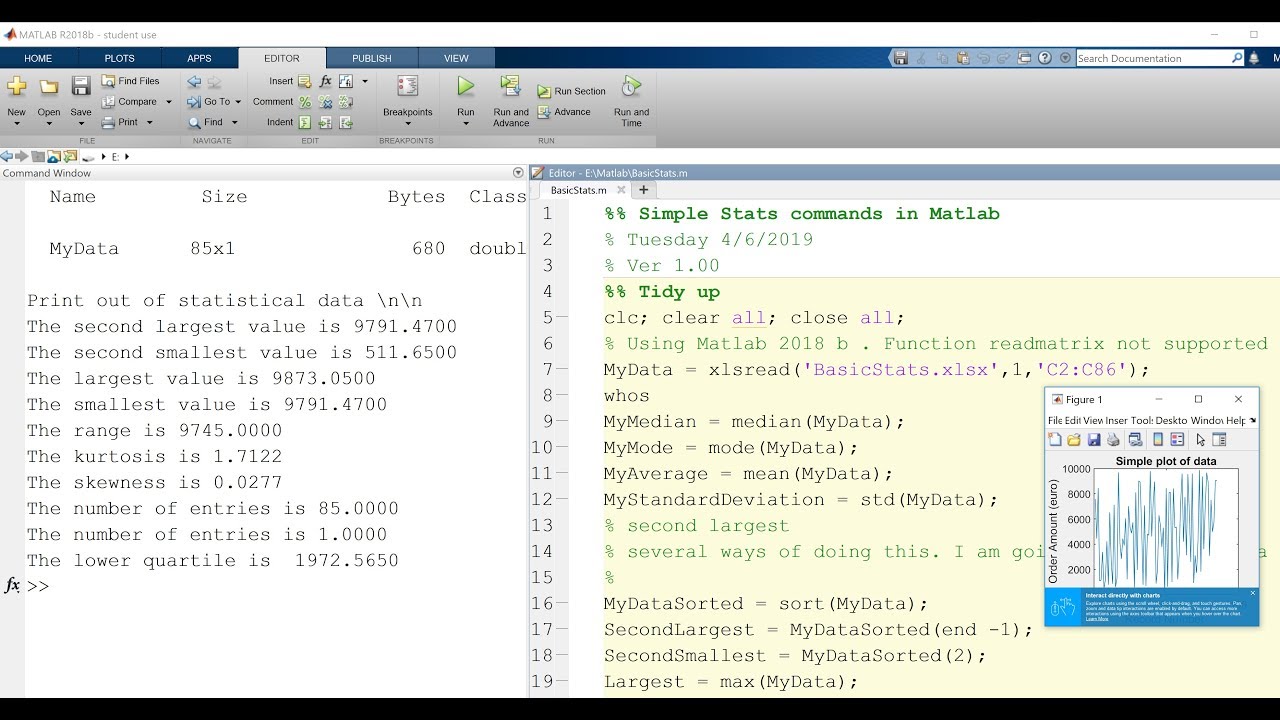This screenshot has width=1280, height=720.
Task: Click Find Files in the FILE group
Action: (131, 81)
